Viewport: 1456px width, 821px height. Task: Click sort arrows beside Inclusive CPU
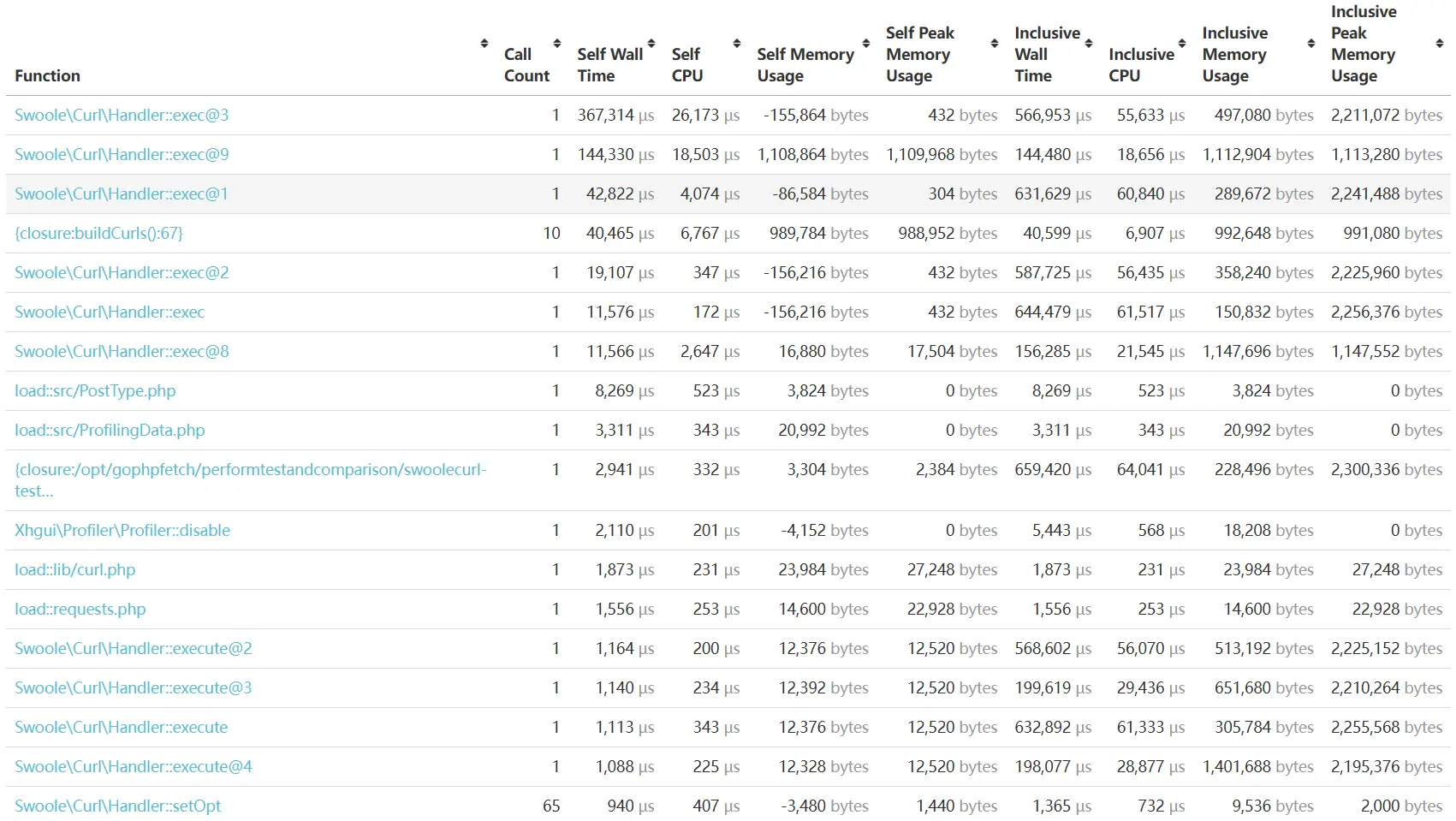click(1182, 44)
